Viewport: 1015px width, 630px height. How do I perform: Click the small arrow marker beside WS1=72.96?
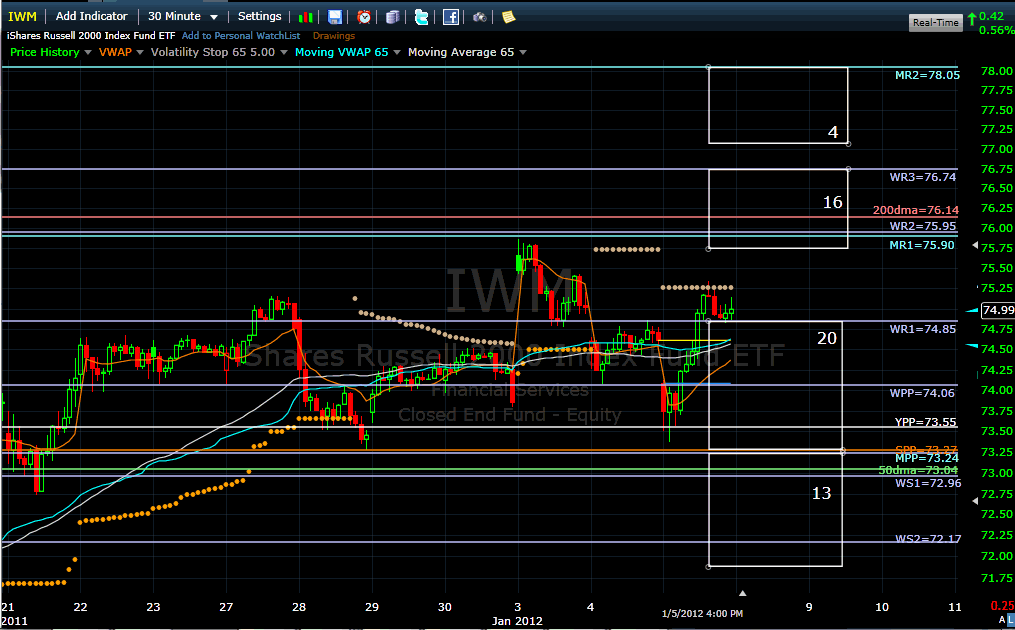[x=976, y=501]
